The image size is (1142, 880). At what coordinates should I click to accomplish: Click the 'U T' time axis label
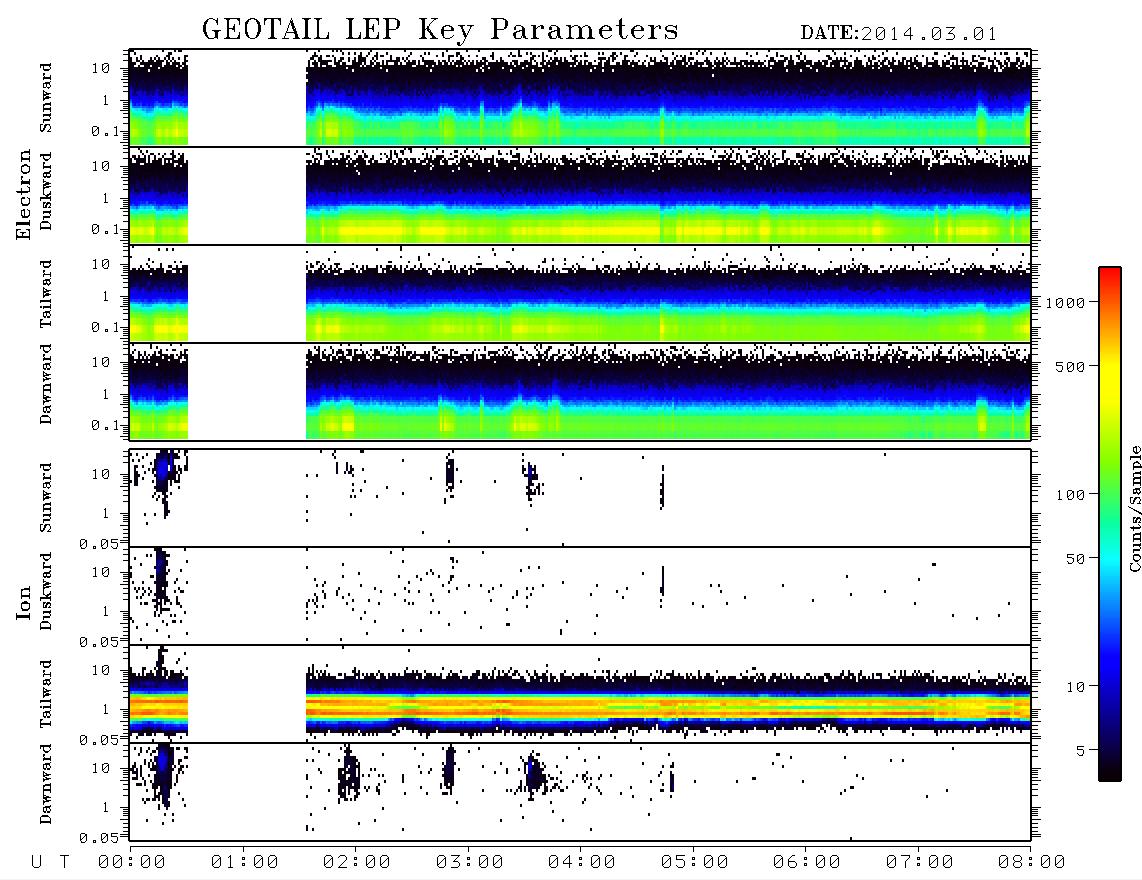(x=50, y=863)
